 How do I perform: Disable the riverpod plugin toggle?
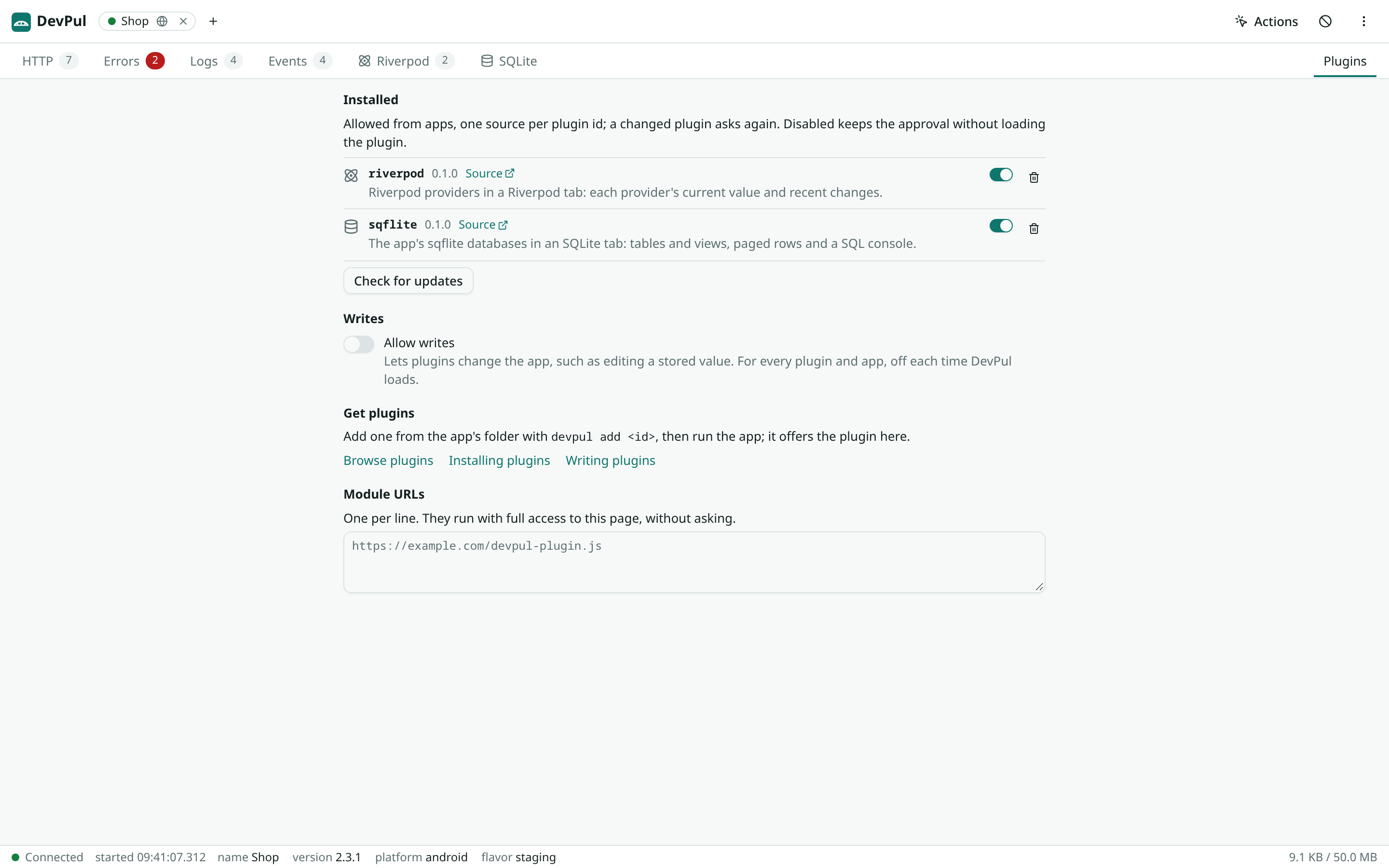(1001, 175)
